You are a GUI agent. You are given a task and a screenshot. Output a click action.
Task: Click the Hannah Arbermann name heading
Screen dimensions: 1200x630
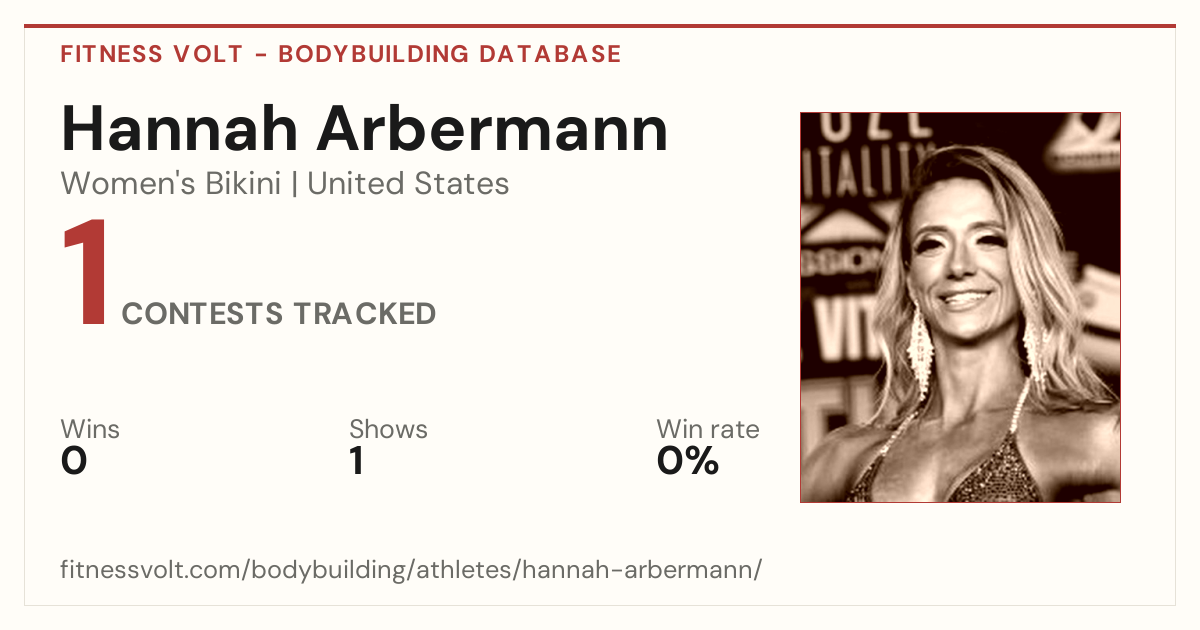[x=365, y=129]
